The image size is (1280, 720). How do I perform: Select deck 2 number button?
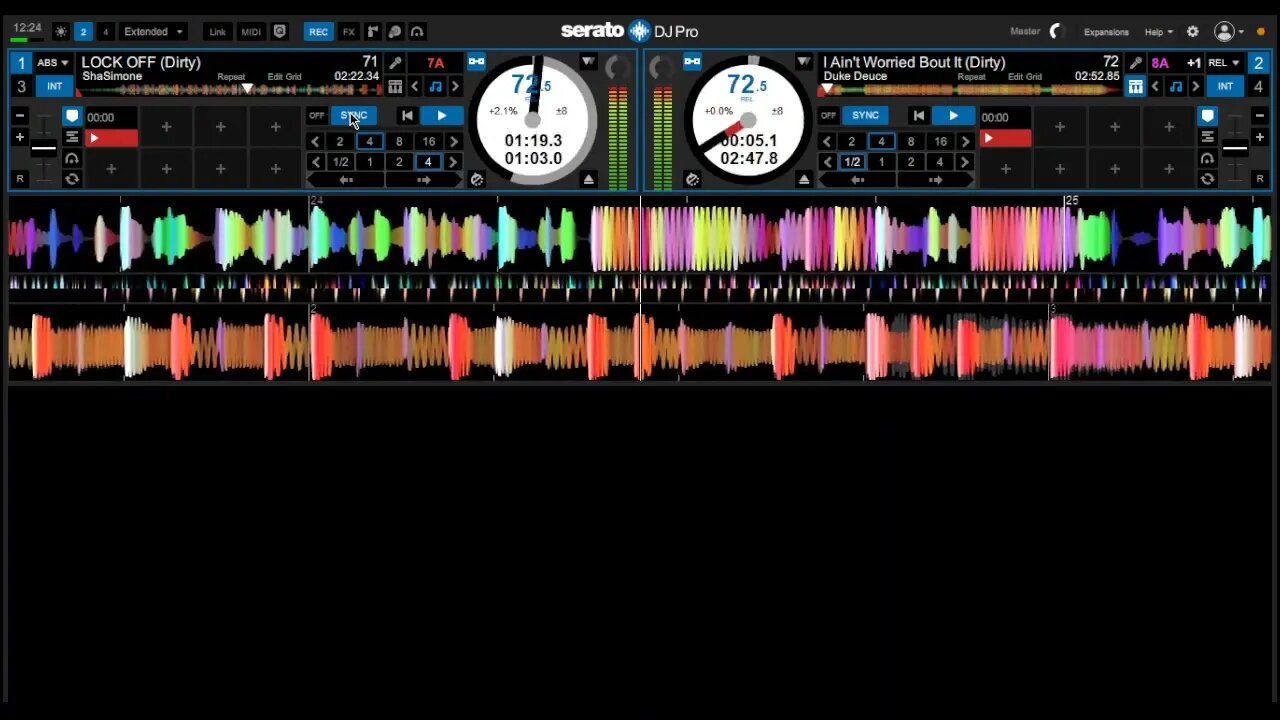click(x=1259, y=63)
